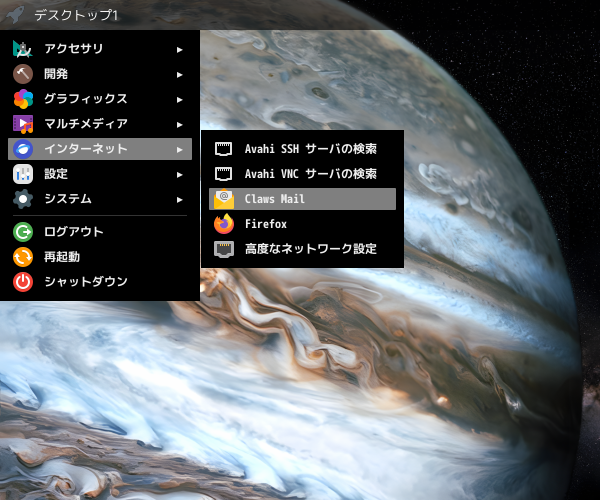This screenshot has width=600, height=500.
Task: Click the インターネット globe icon
Action: [23, 149]
